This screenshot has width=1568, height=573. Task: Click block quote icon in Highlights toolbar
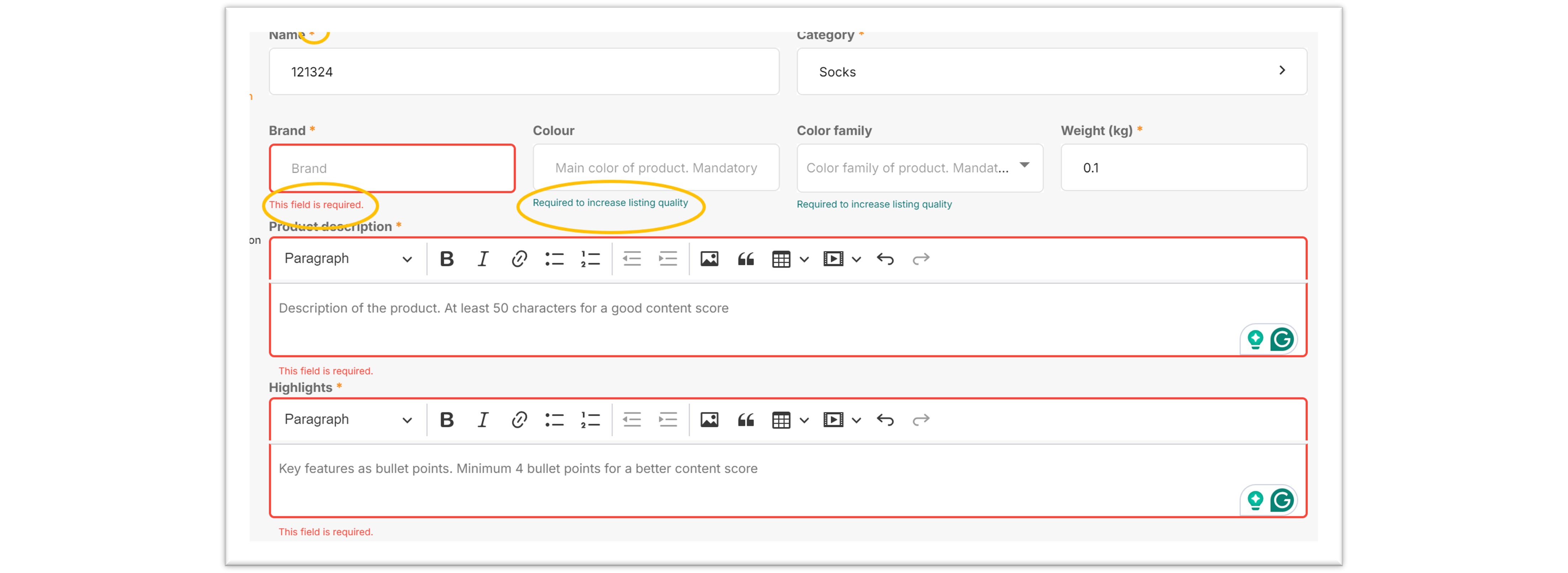click(x=746, y=420)
